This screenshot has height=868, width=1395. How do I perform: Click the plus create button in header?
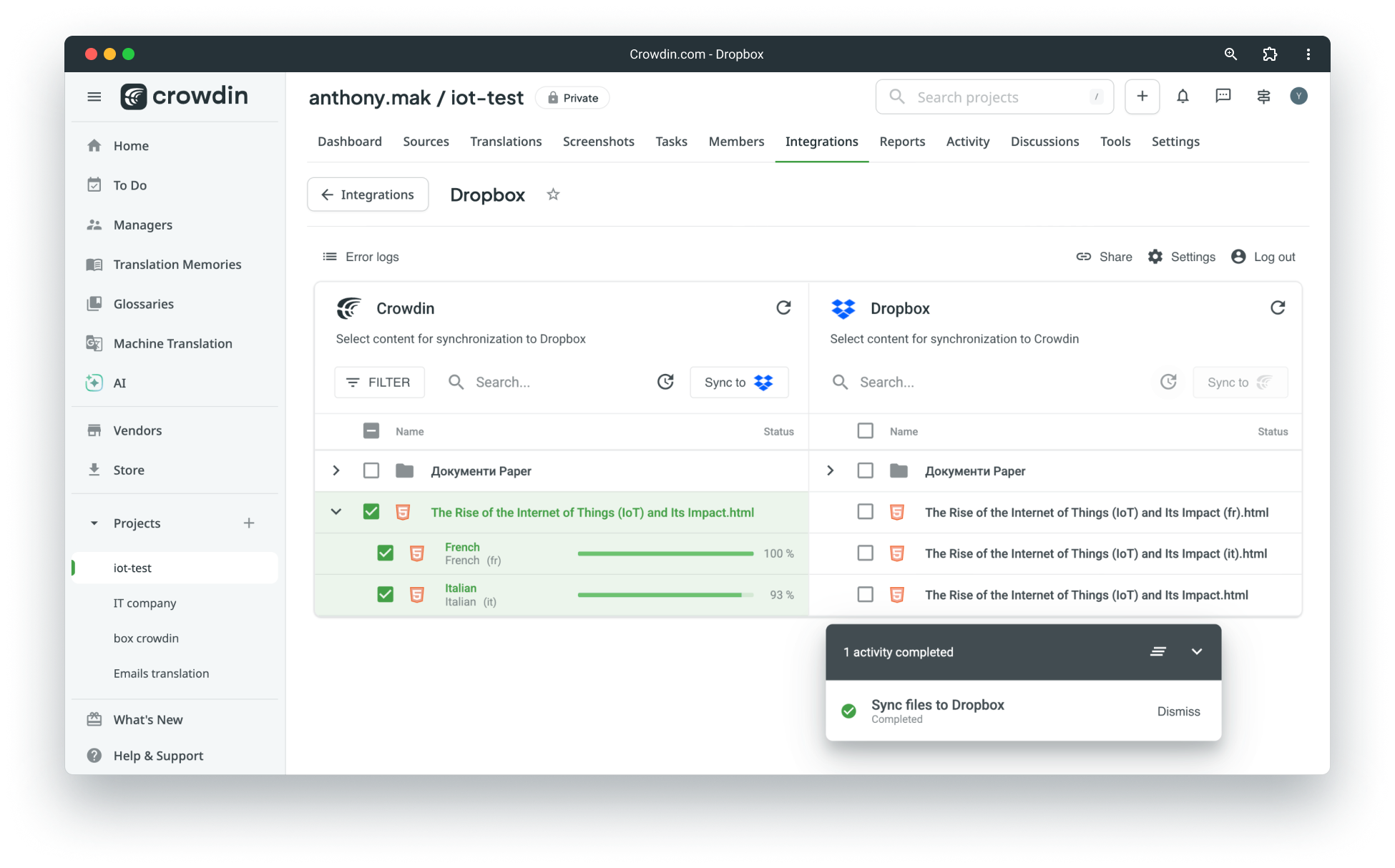coord(1142,97)
